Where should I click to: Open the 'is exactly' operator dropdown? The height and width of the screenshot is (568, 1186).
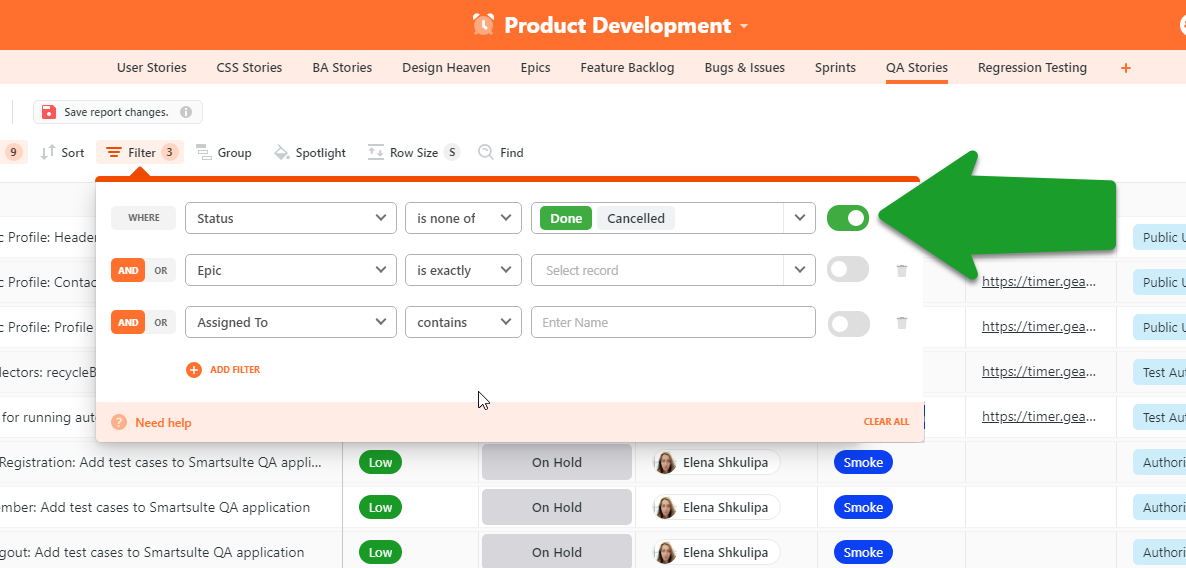pos(464,270)
